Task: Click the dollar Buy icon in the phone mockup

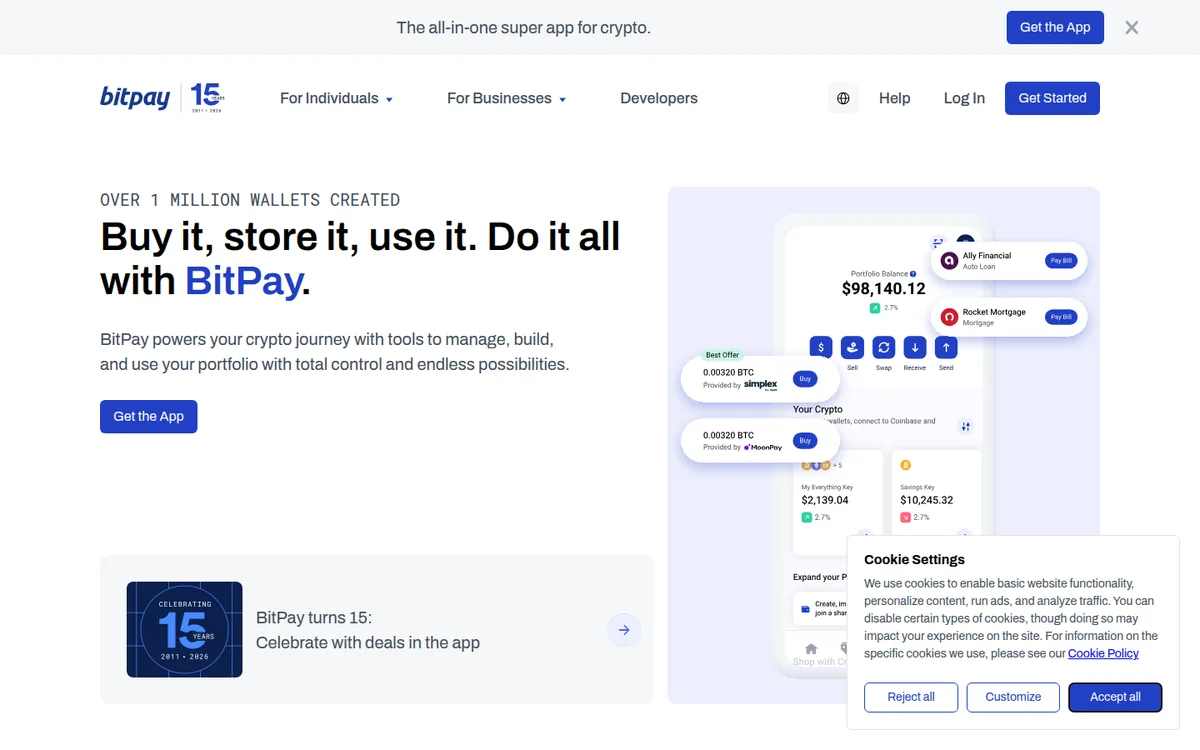Action: (x=821, y=347)
